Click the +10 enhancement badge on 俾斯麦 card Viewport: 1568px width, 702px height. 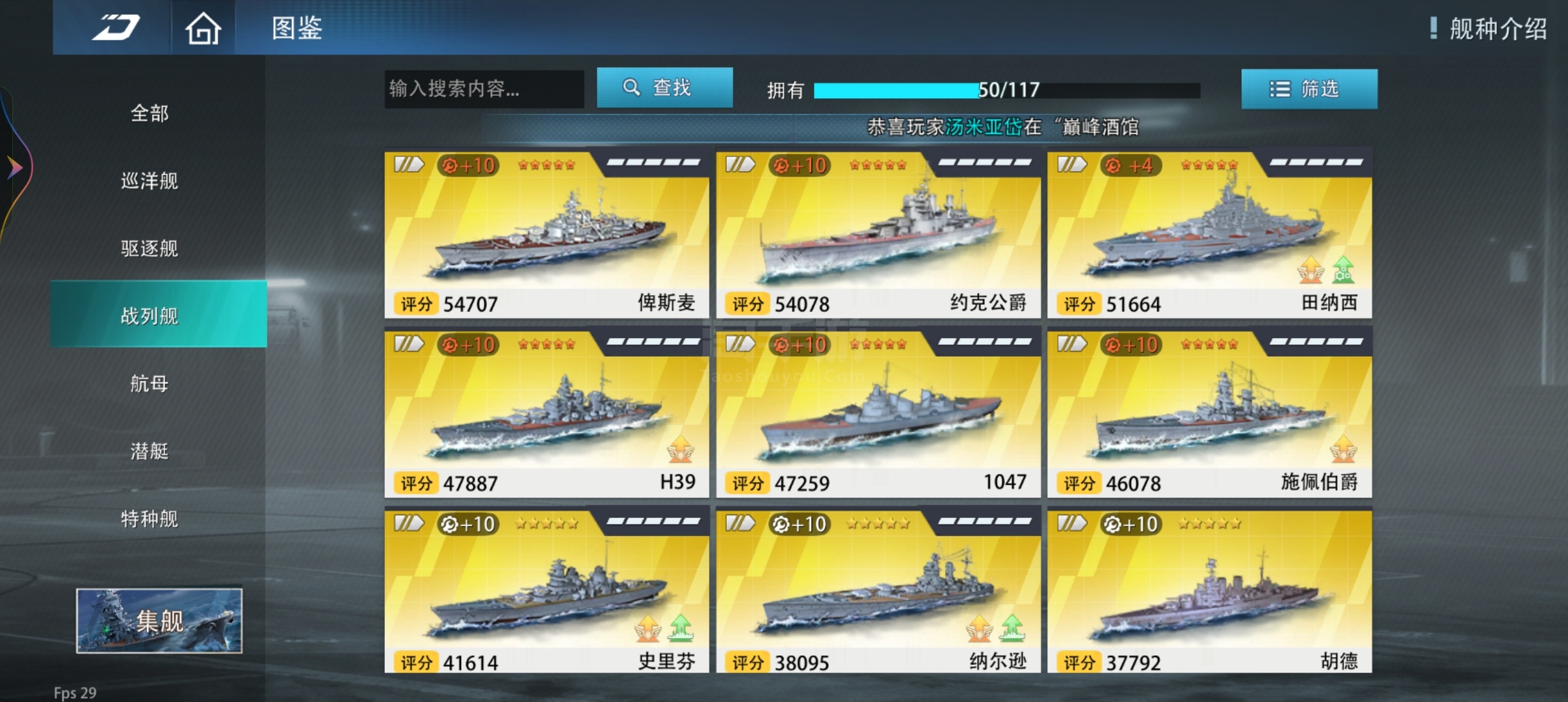[x=469, y=166]
